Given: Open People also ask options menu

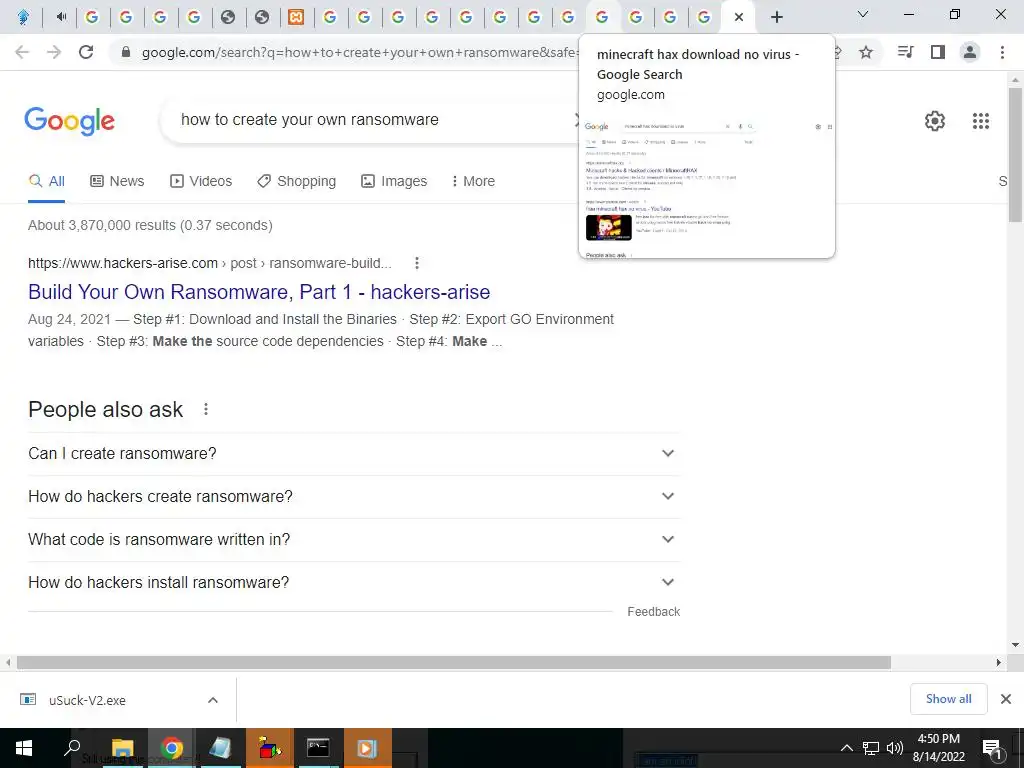Looking at the screenshot, I should tap(206, 409).
